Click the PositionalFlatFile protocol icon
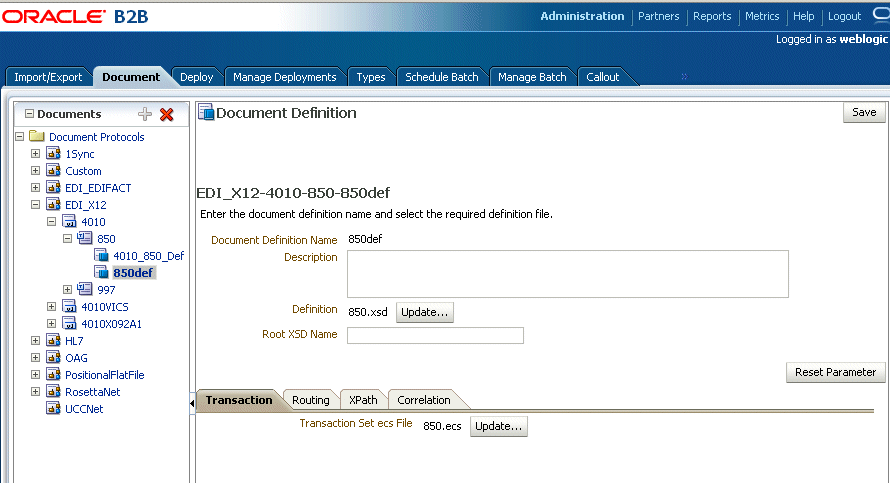Image resolution: width=890 pixels, height=483 pixels. click(x=53, y=375)
